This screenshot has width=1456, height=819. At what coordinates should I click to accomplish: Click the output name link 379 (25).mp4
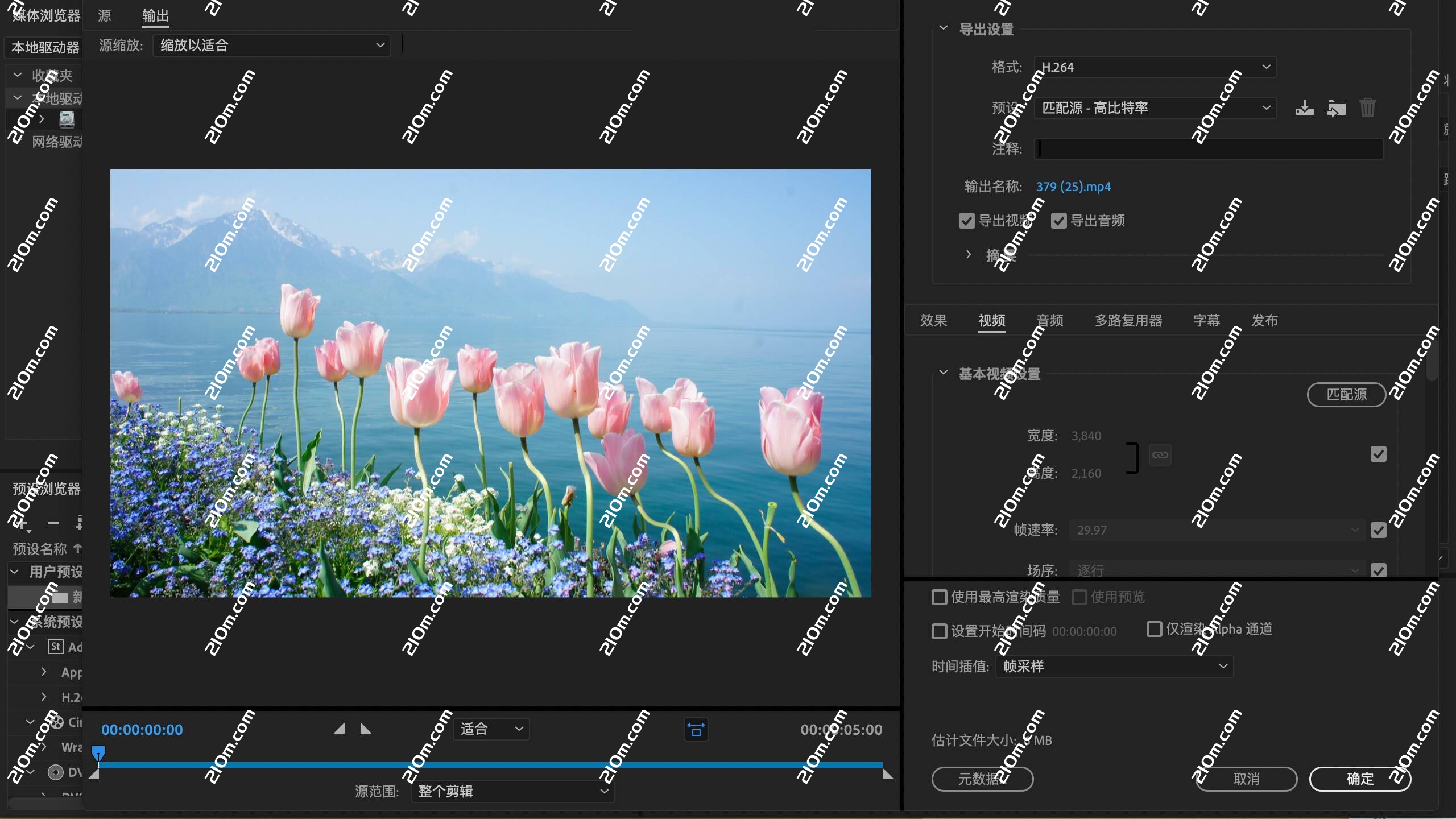coord(1073,187)
